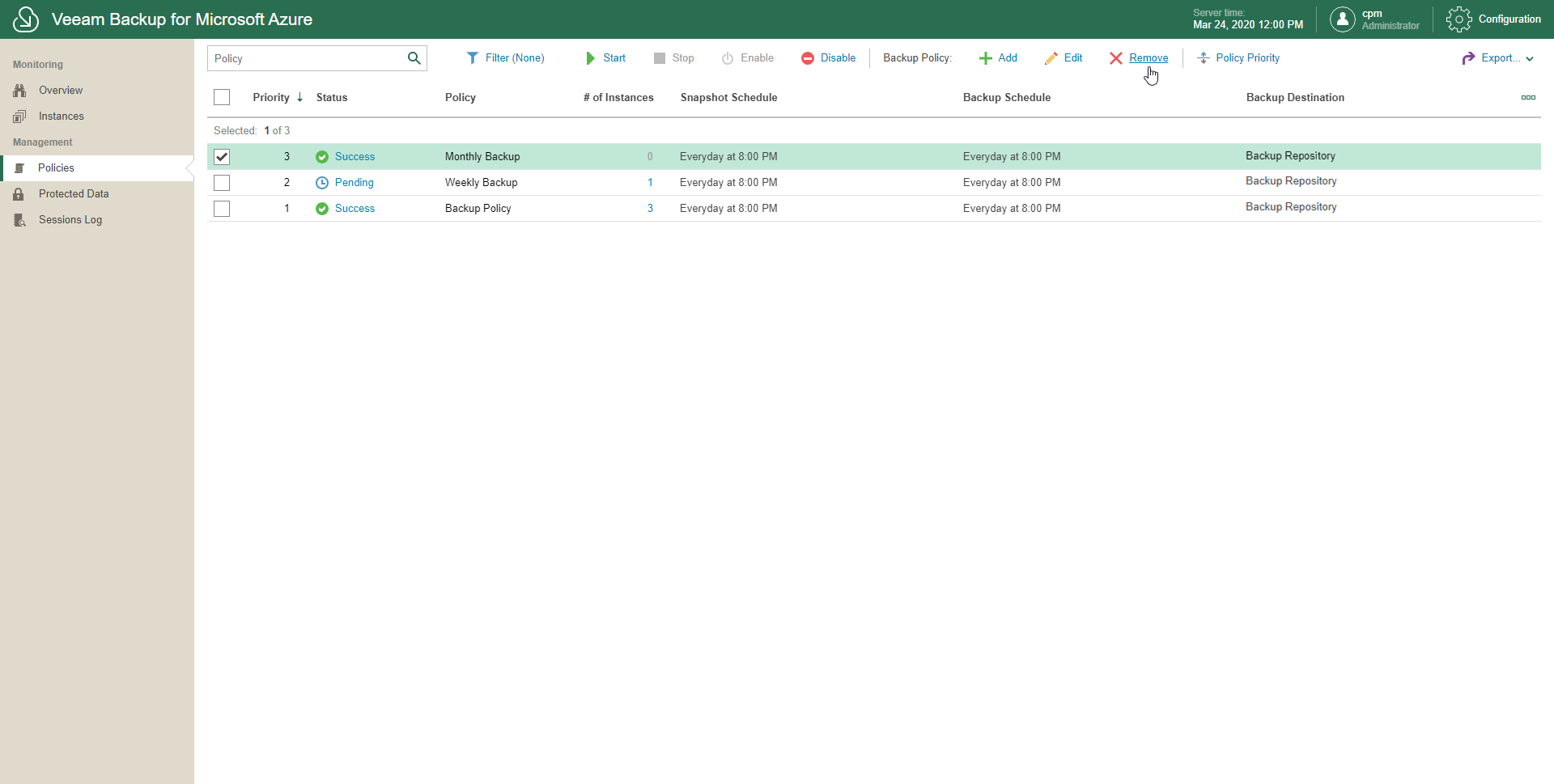The width and height of the screenshot is (1554, 784).
Task: Click the red Disable icon
Action: [x=808, y=58]
